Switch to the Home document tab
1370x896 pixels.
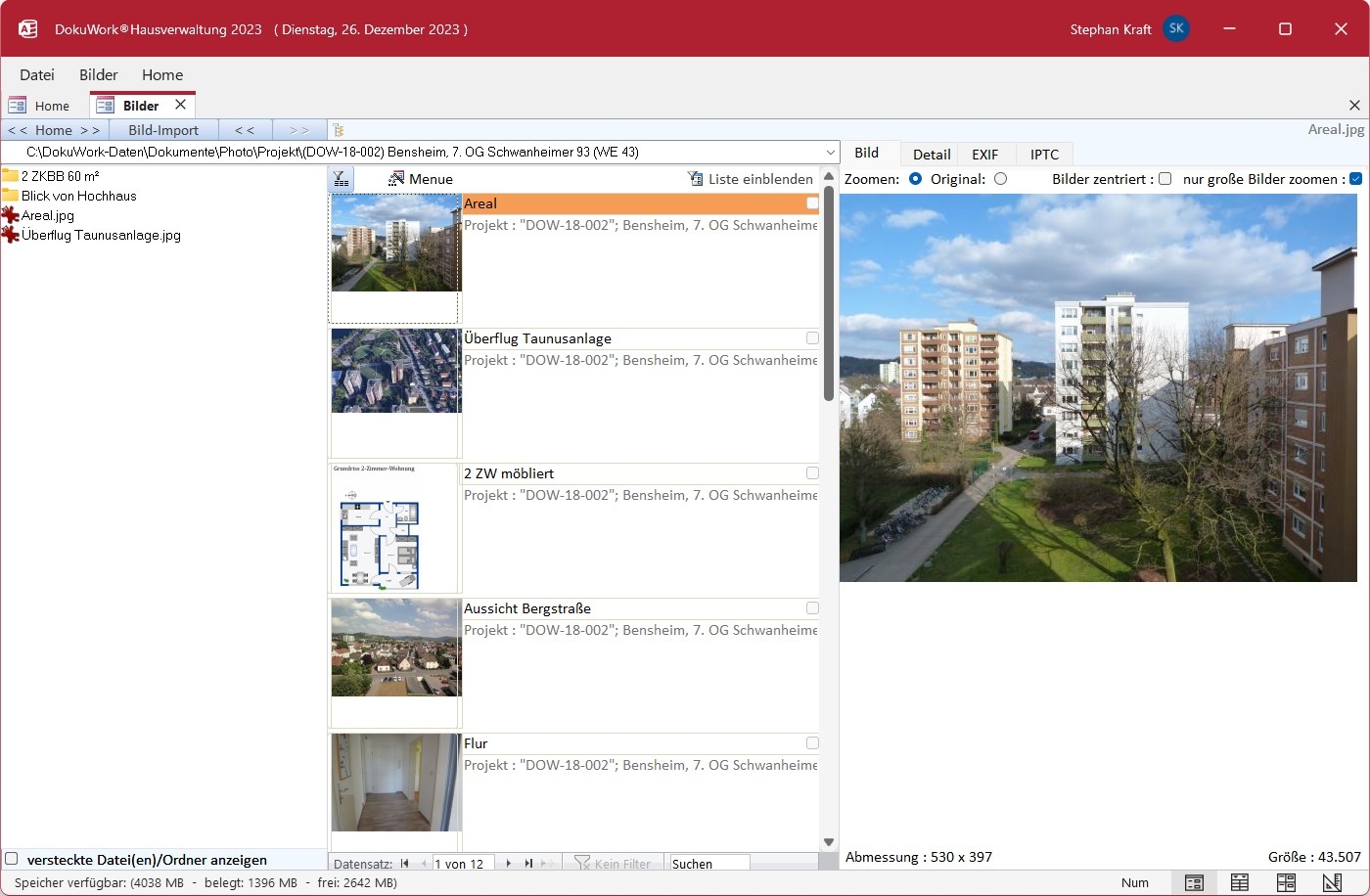pyautogui.click(x=41, y=106)
